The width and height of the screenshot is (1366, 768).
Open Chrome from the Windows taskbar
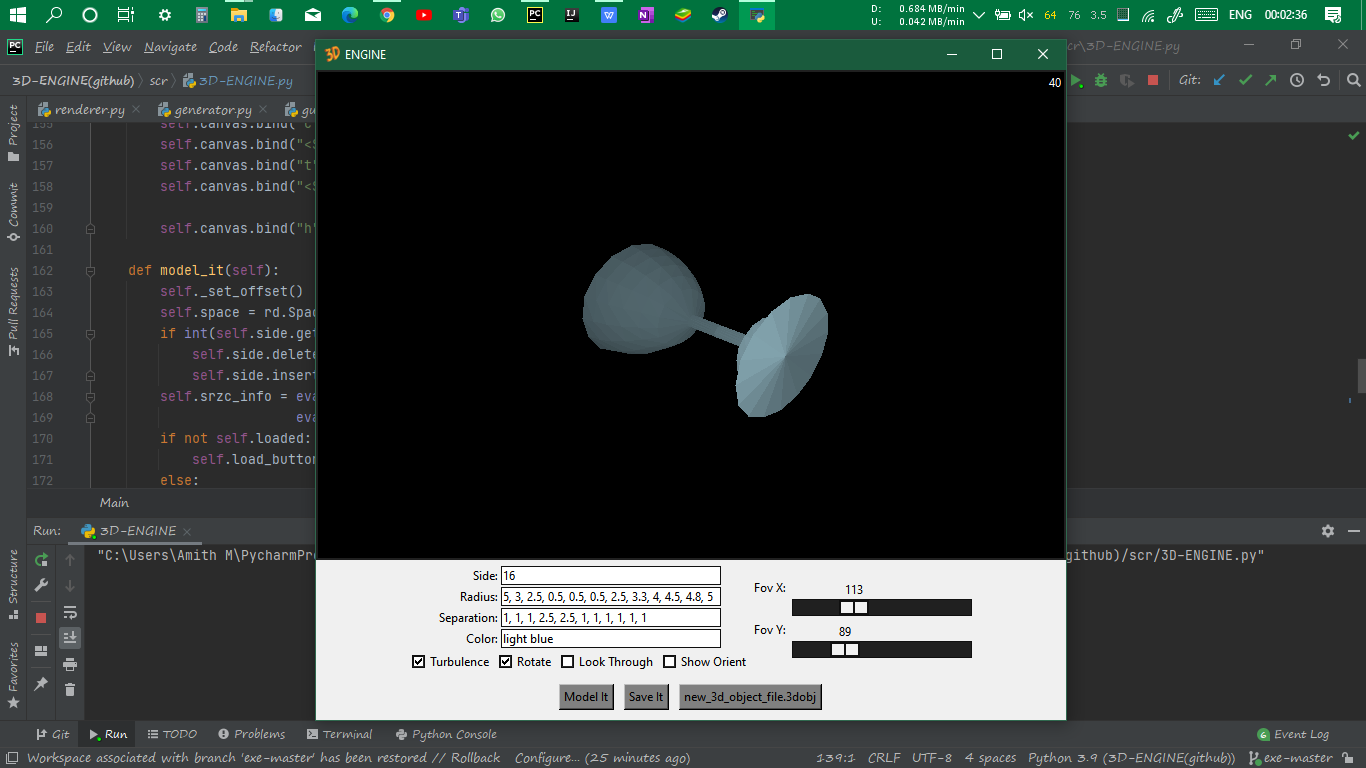pos(387,15)
